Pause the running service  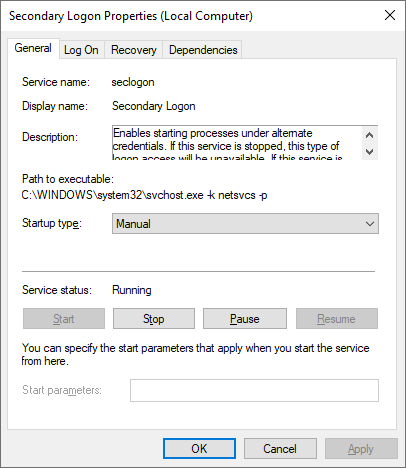point(245,319)
